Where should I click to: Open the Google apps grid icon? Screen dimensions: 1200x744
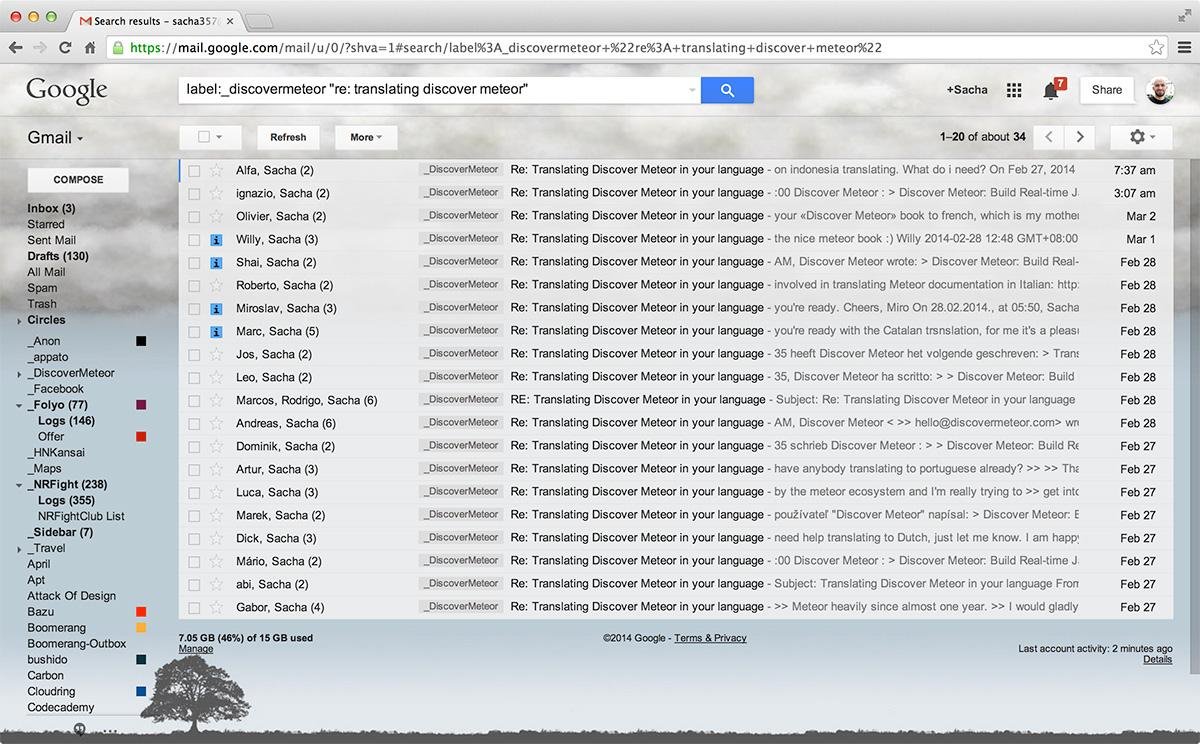pos(1014,90)
